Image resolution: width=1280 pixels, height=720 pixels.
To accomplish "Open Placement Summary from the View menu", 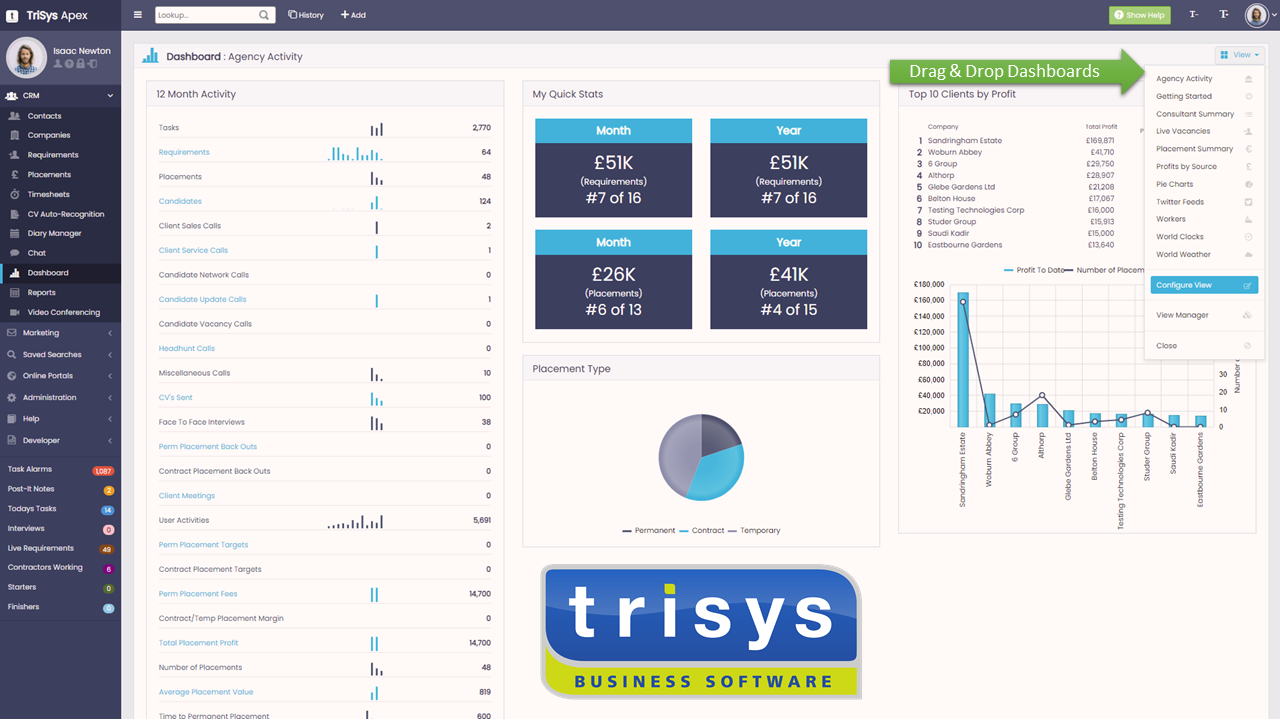I will 1204,149.
